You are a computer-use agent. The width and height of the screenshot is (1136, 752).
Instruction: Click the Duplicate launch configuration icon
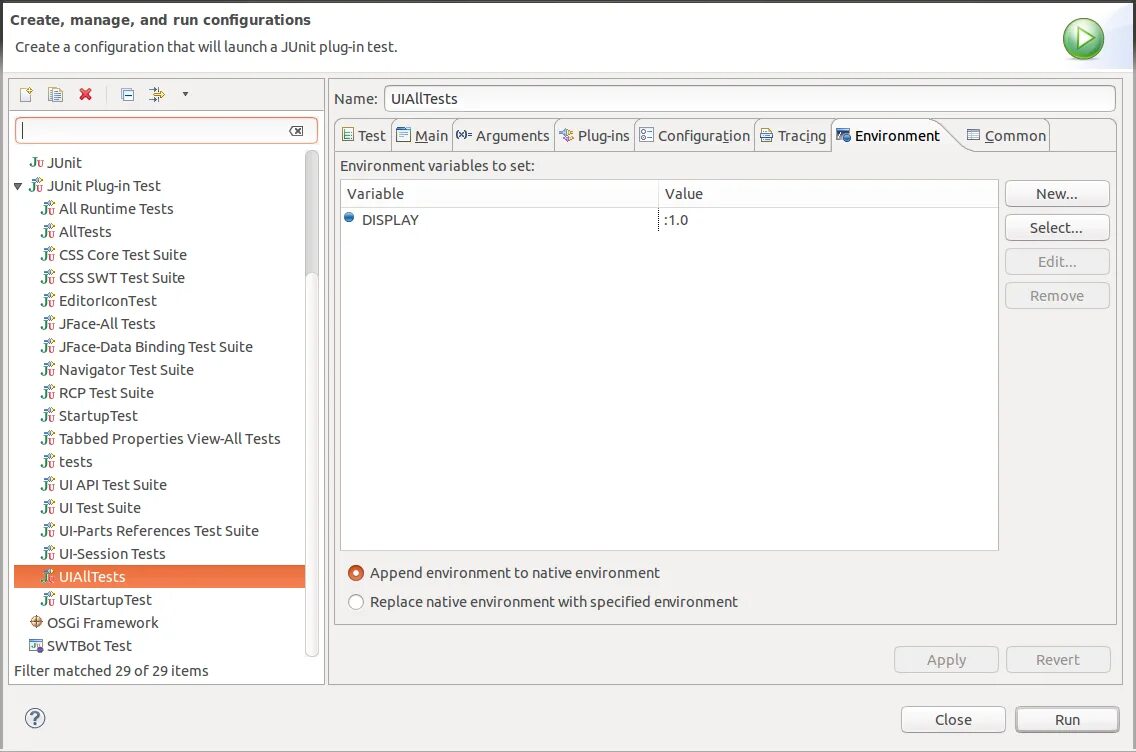coord(56,94)
